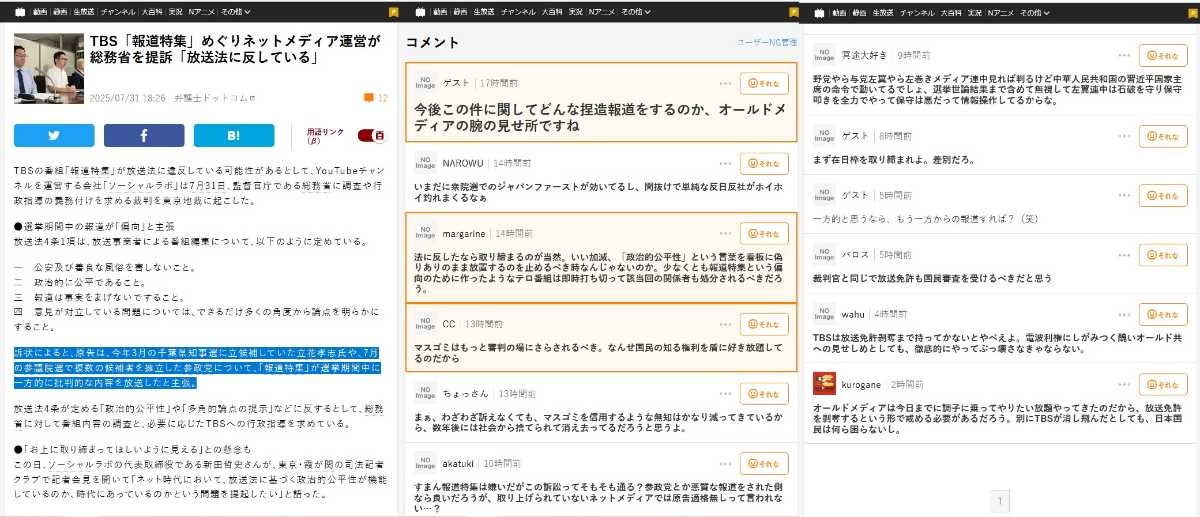Toggle the 用語リンク (β) switch
The width and height of the screenshot is (1200, 517).
coord(371,136)
